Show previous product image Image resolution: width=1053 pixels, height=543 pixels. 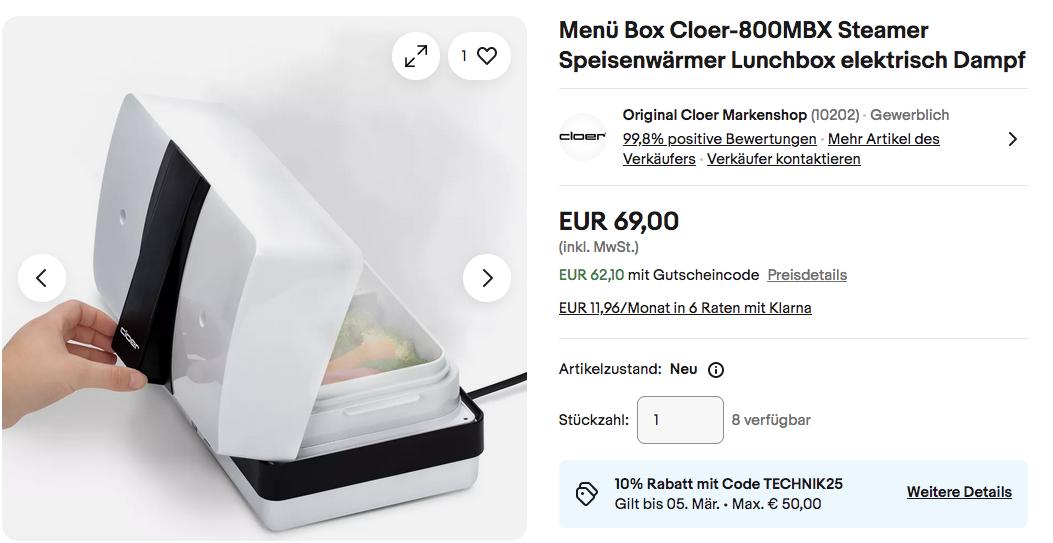[x=42, y=278]
